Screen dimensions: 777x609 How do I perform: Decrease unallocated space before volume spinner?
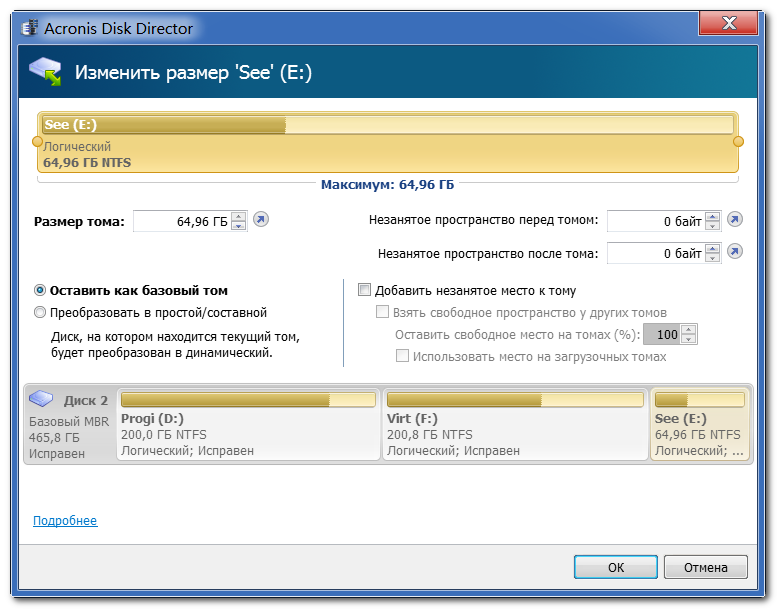point(713,225)
